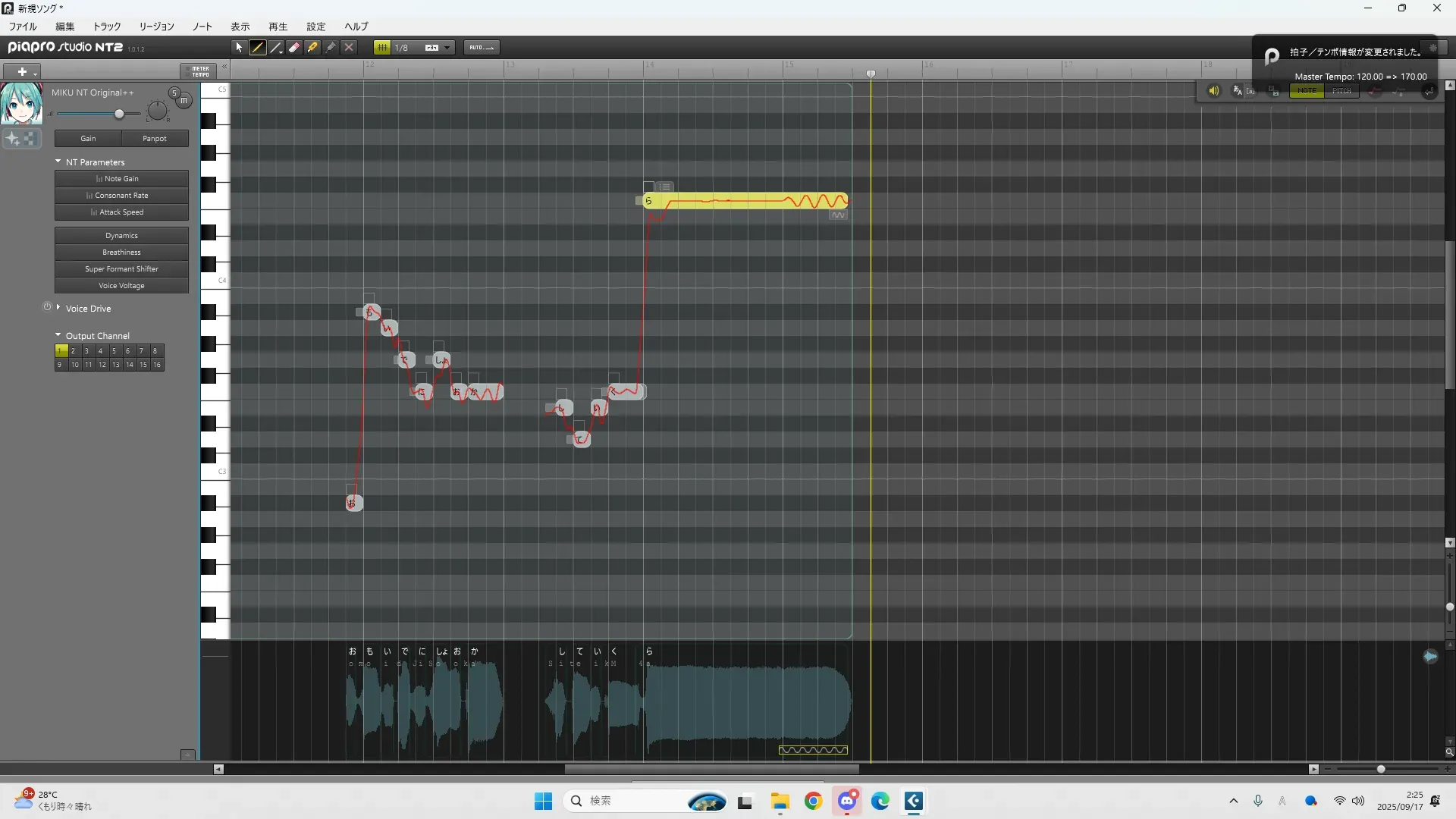This screenshot has height=819, width=1456.
Task: Select the pencil draw tool
Action: pos(258,48)
